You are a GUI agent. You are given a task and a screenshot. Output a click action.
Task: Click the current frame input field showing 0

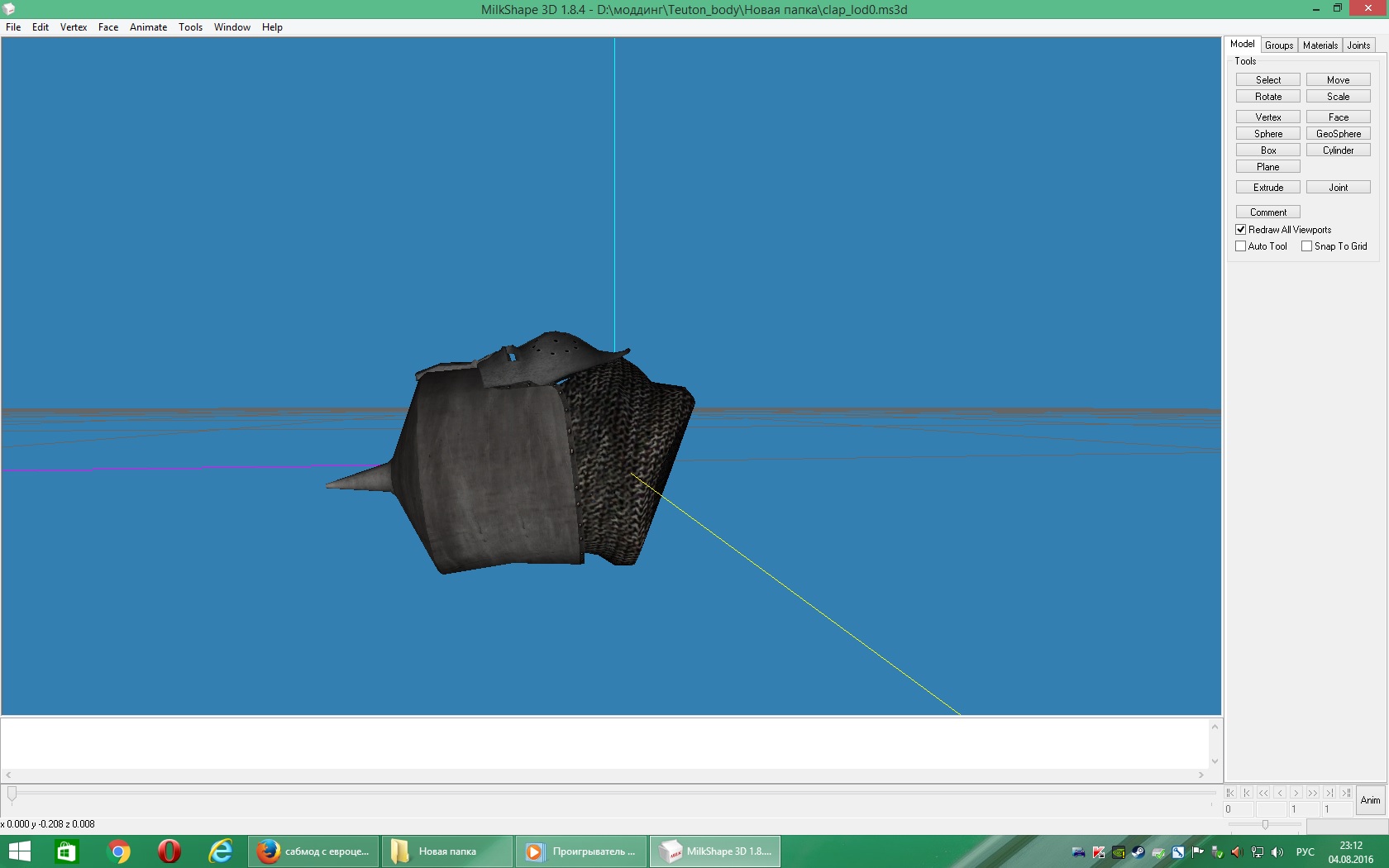tap(1239, 809)
